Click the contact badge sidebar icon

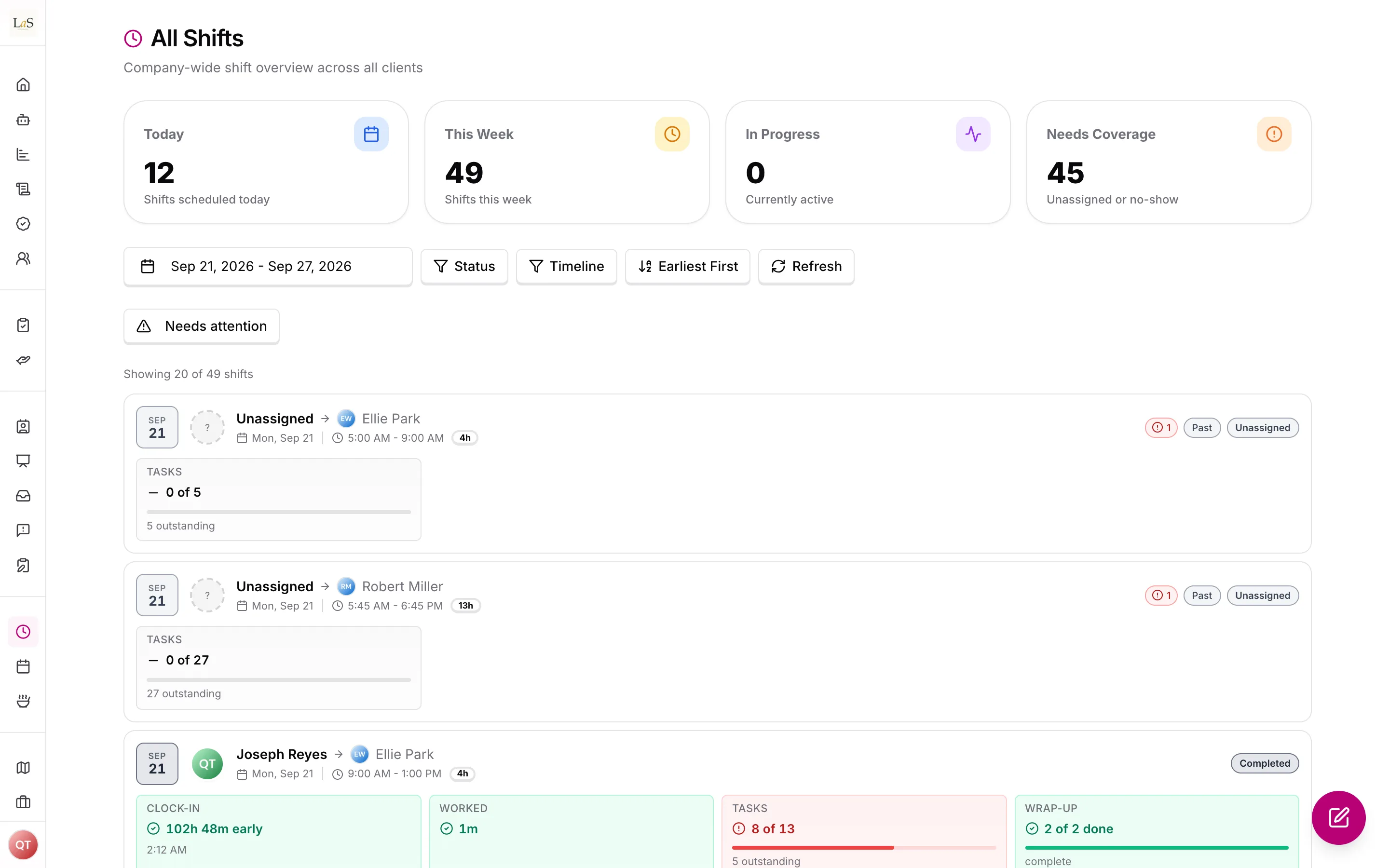tap(23, 427)
